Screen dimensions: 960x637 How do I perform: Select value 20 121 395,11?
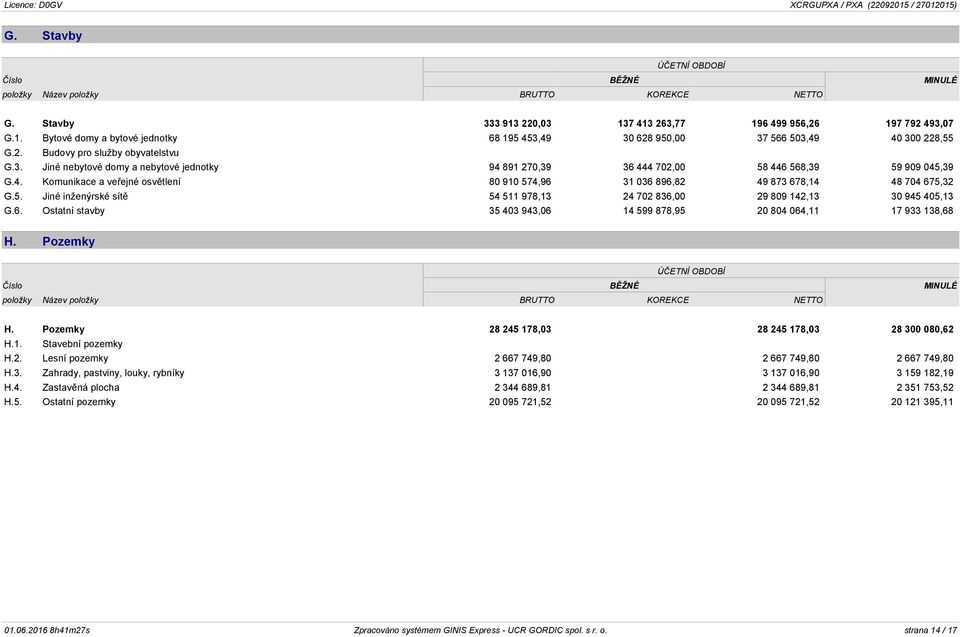point(922,402)
